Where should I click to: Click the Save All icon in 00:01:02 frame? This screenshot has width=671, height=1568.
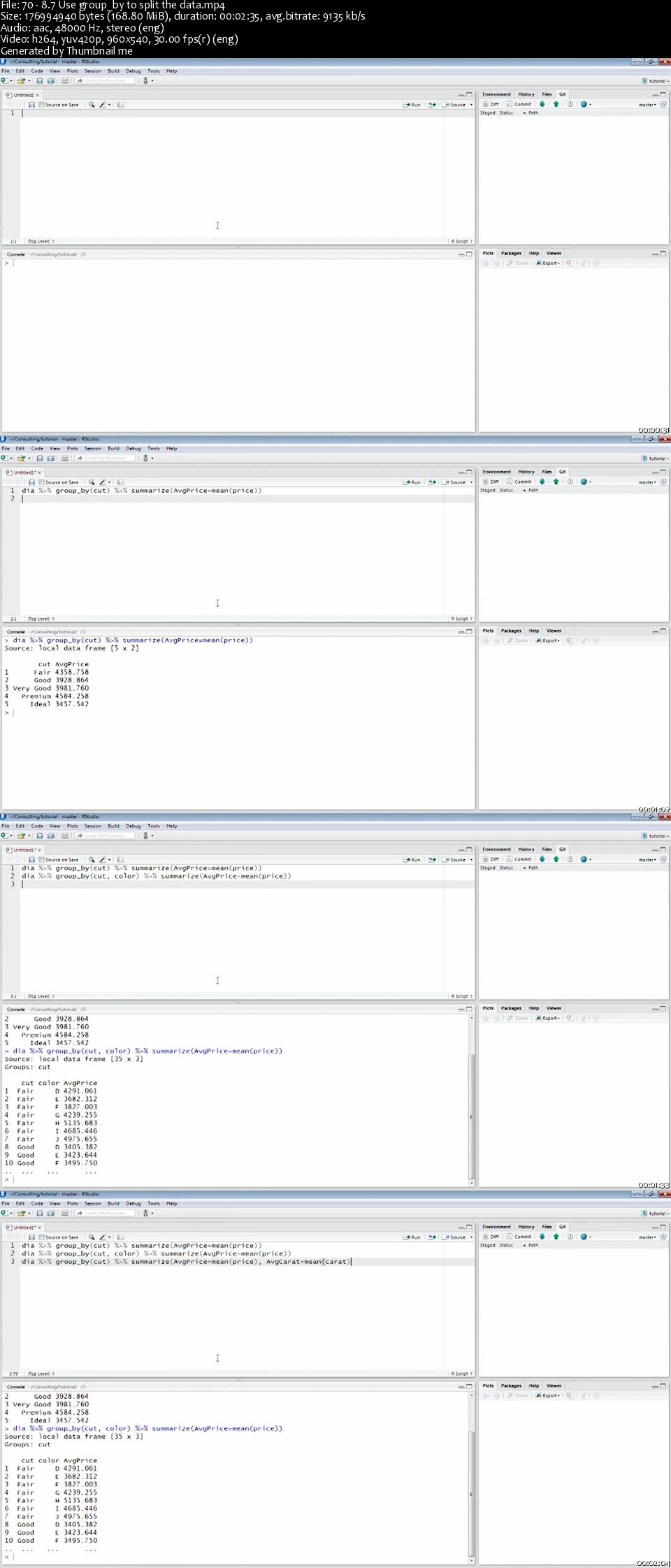pos(51,458)
